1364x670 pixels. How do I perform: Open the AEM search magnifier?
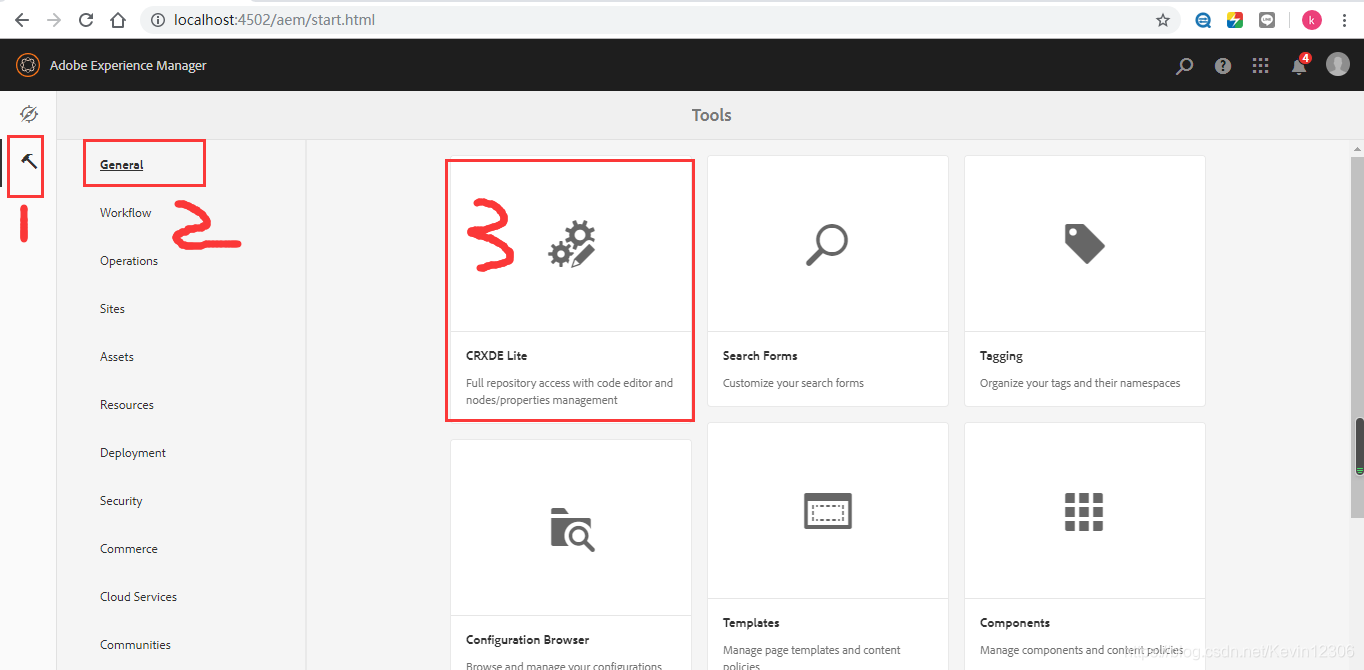pyautogui.click(x=1184, y=66)
